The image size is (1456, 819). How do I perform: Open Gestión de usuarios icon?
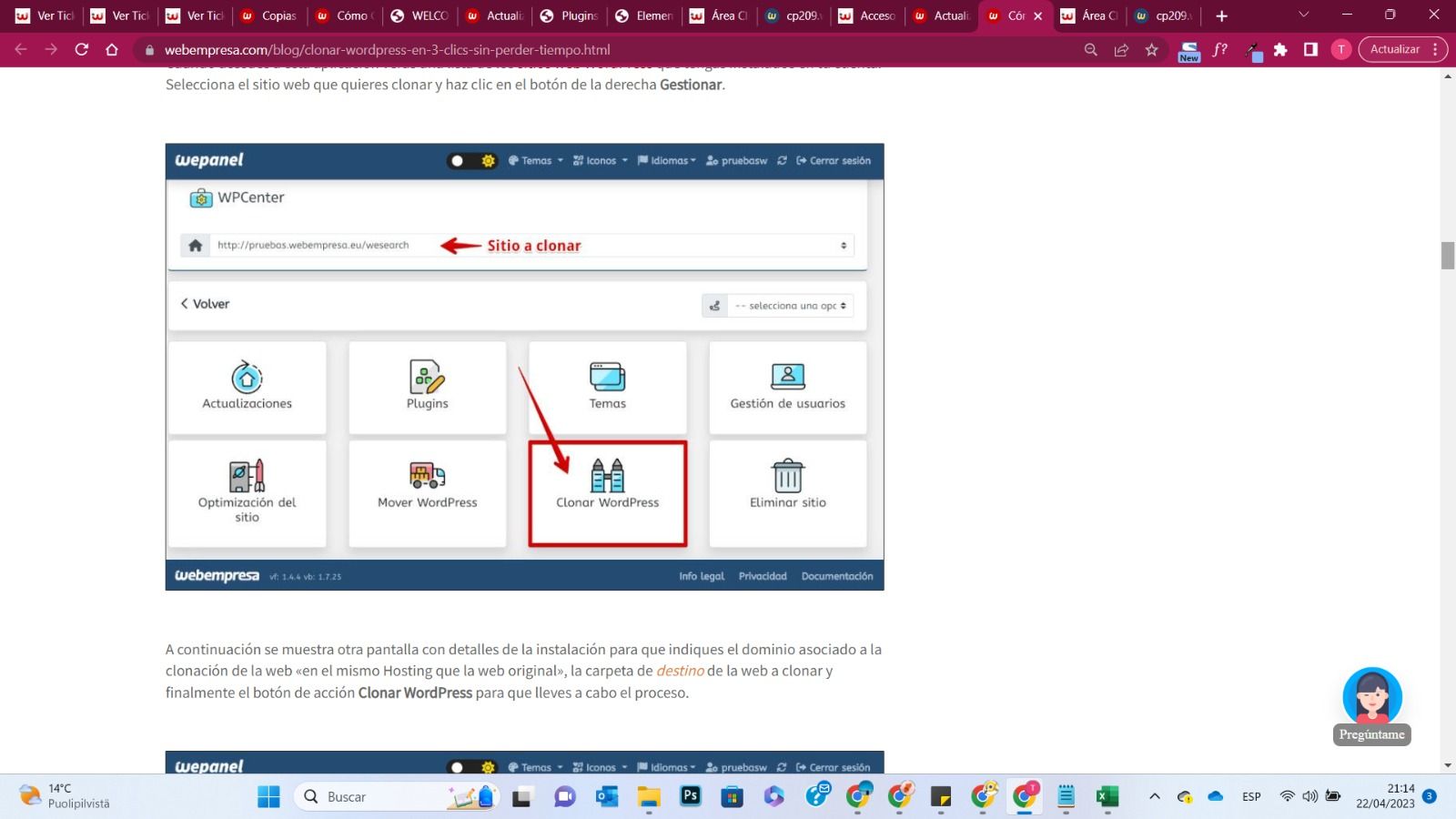click(x=787, y=377)
